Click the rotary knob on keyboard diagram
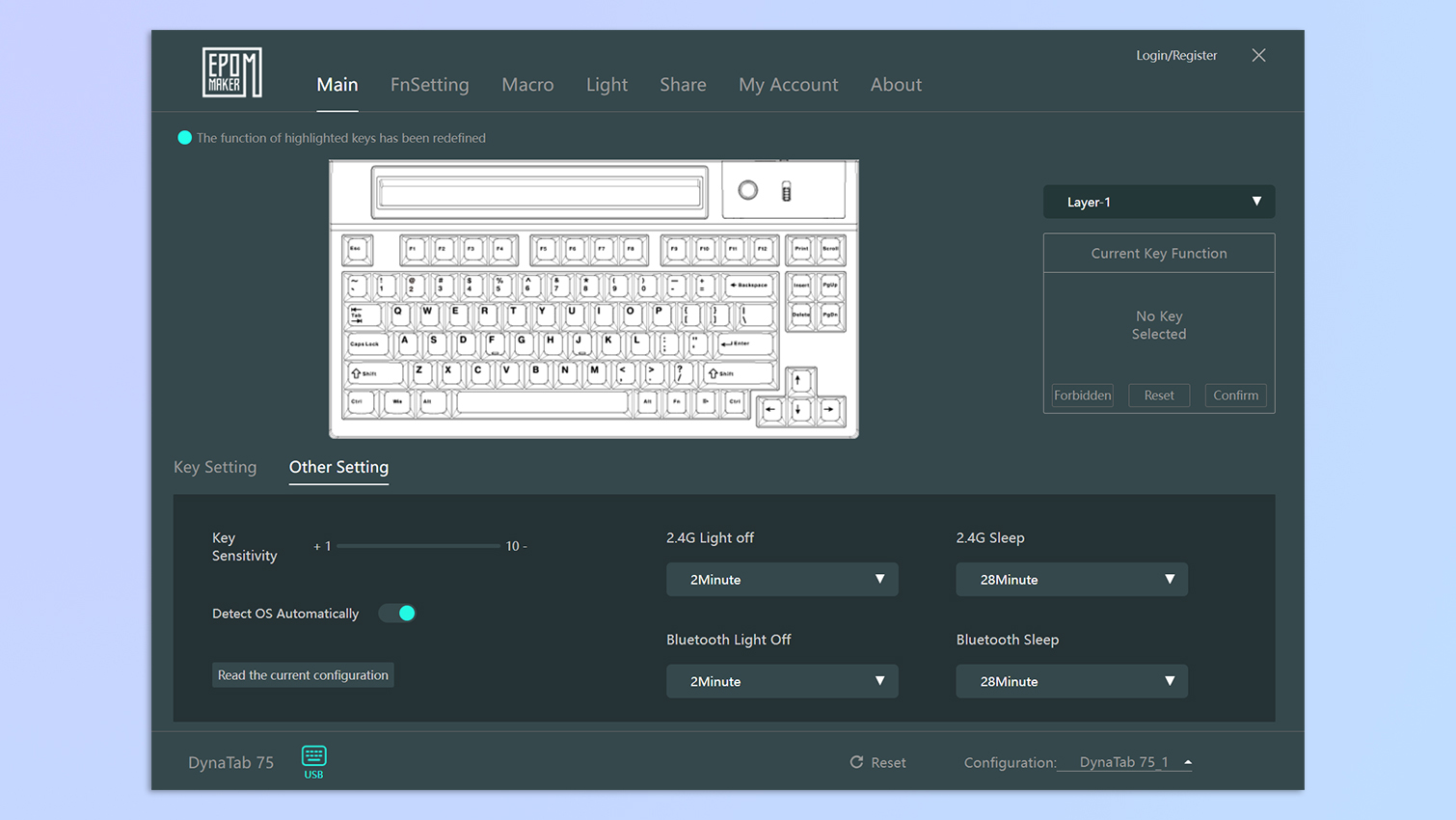The height and width of the screenshot is (820, 1456). (x=747, y=190)
